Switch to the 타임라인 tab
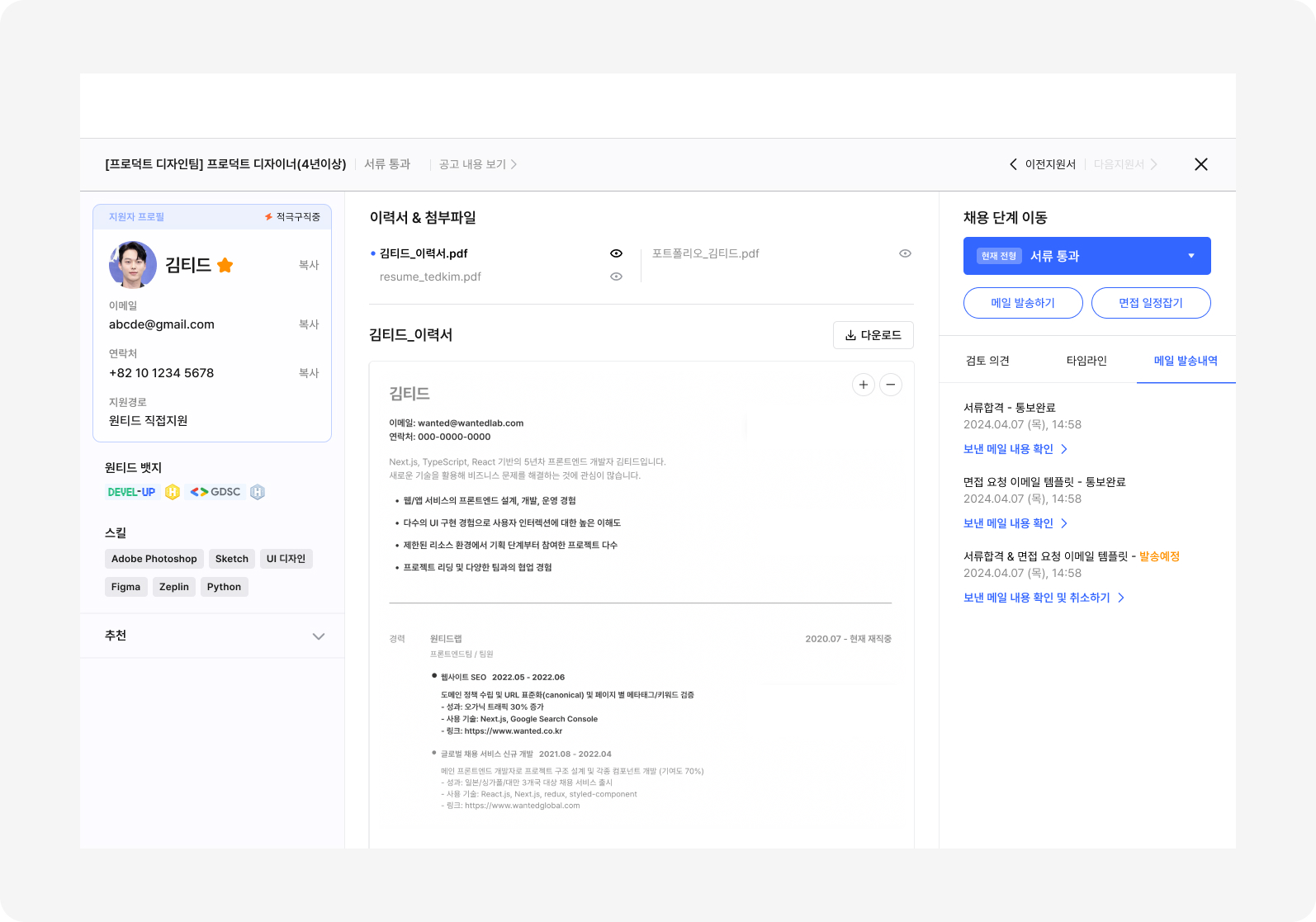This screenshot has width=1316, height=922. point(1086,361)
